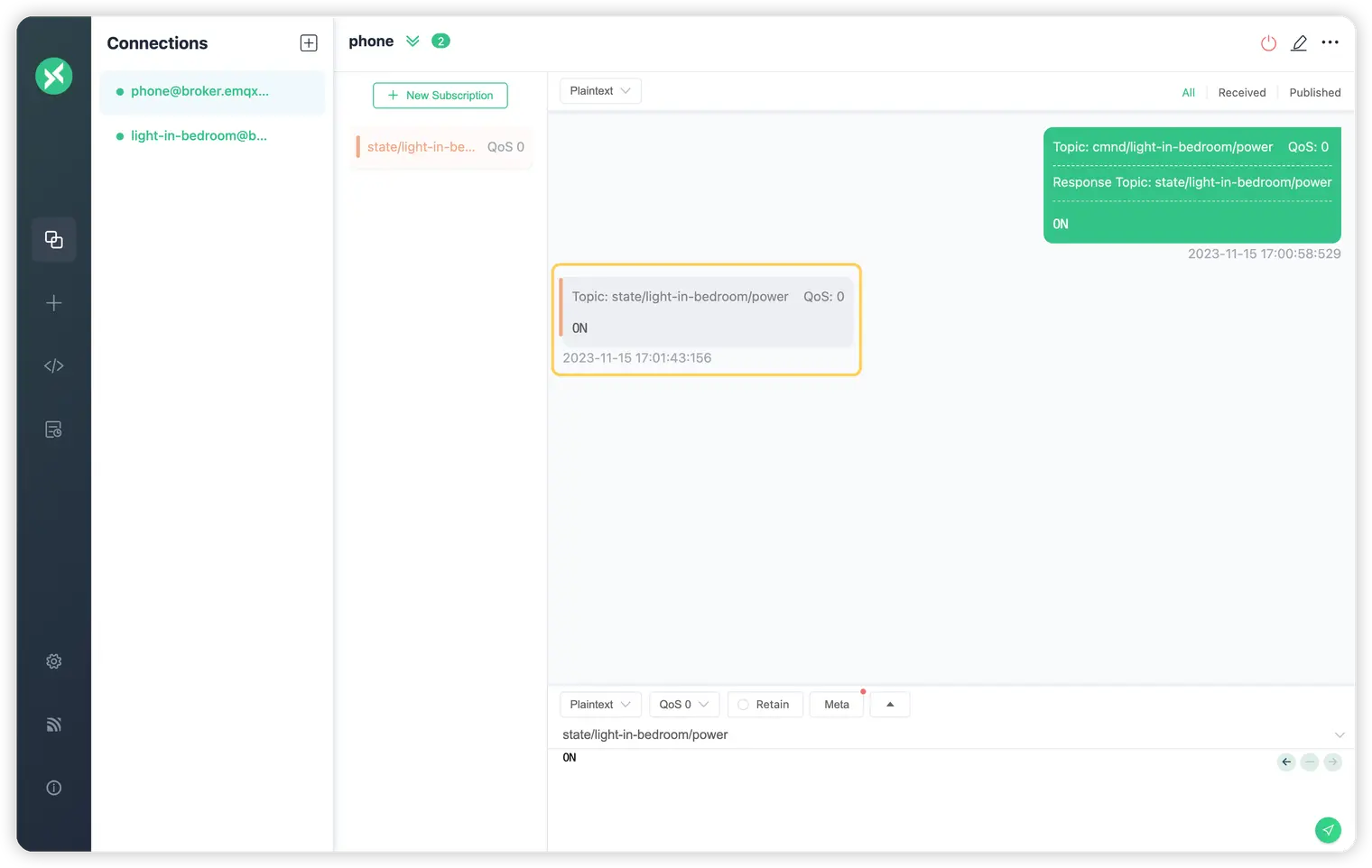Click the Meta button
Viewport: 1372px width, 868px height.
(x=837, y=705)
